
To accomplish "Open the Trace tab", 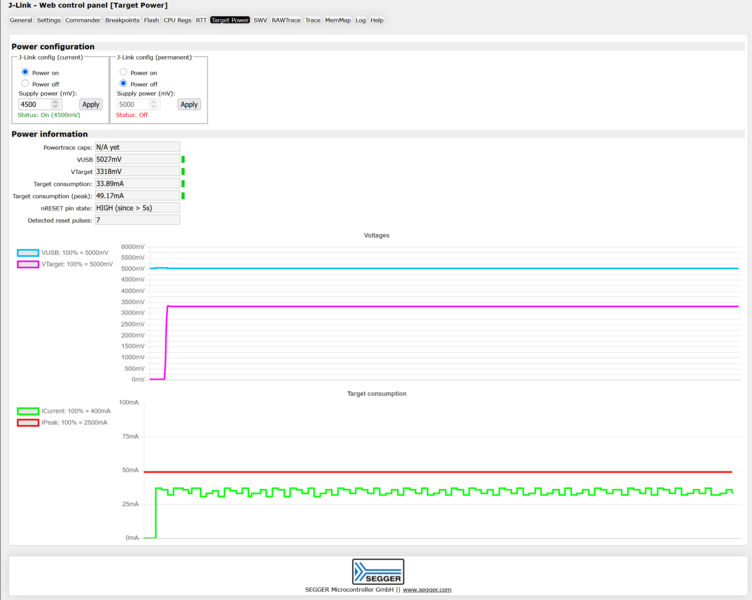I will (313, 20).
